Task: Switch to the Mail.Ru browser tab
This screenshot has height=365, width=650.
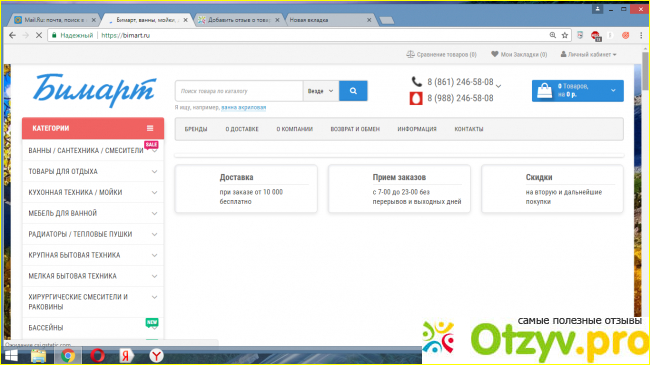Action: click(x=55, y=20)
